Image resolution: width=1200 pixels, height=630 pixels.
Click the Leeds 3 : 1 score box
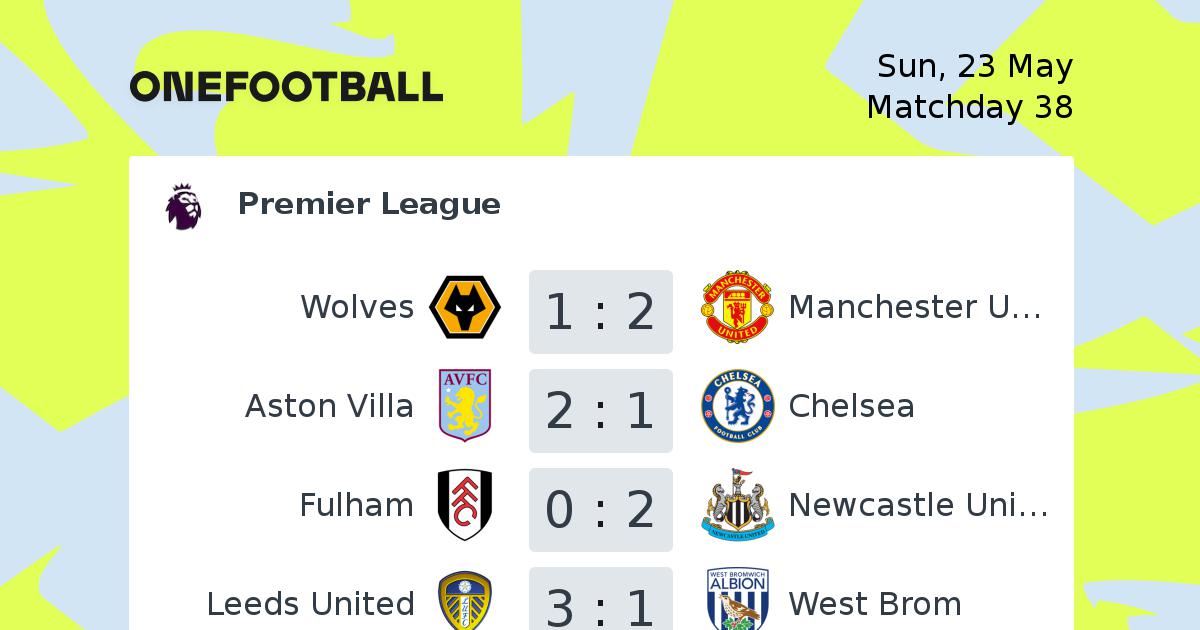point(601,599)
